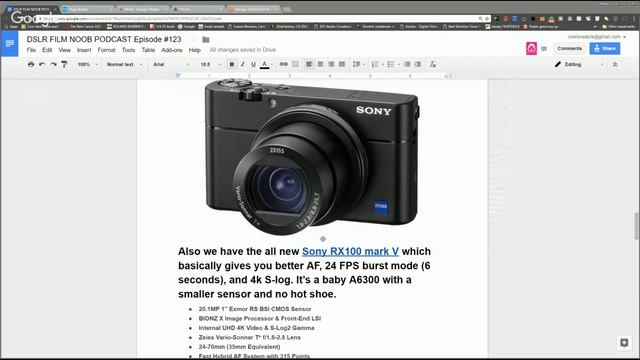This screenshot has height=360, width=640.
Task: Open the Other bookmarks folder
Action: 618,27
